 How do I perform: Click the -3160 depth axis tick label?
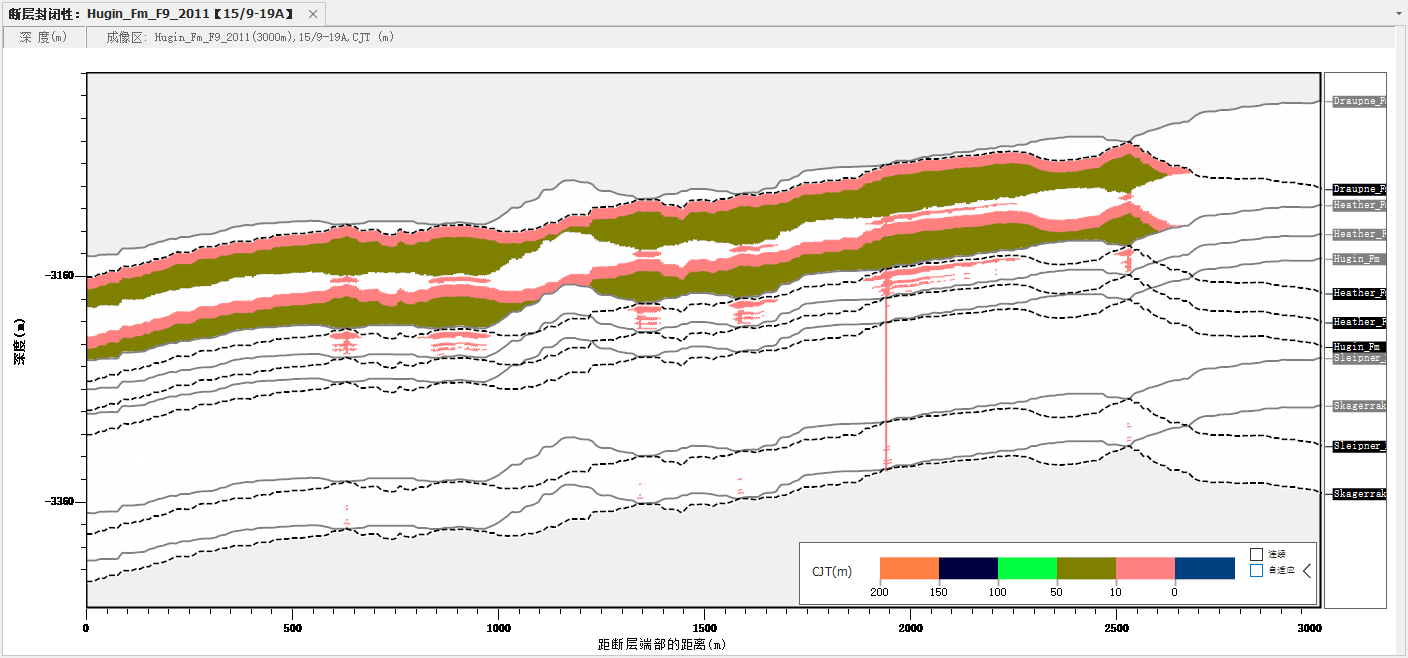(60, 276)
